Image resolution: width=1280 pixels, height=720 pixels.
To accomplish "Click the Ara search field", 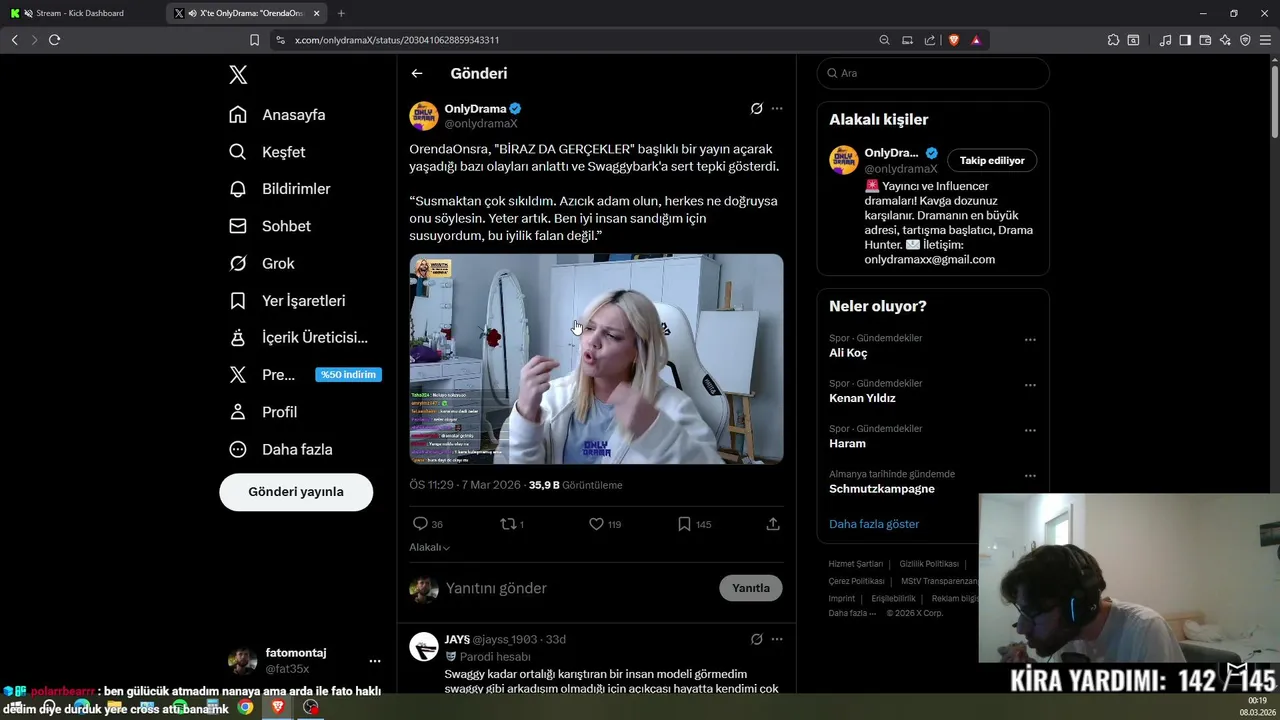I will [x=933, y=73].
